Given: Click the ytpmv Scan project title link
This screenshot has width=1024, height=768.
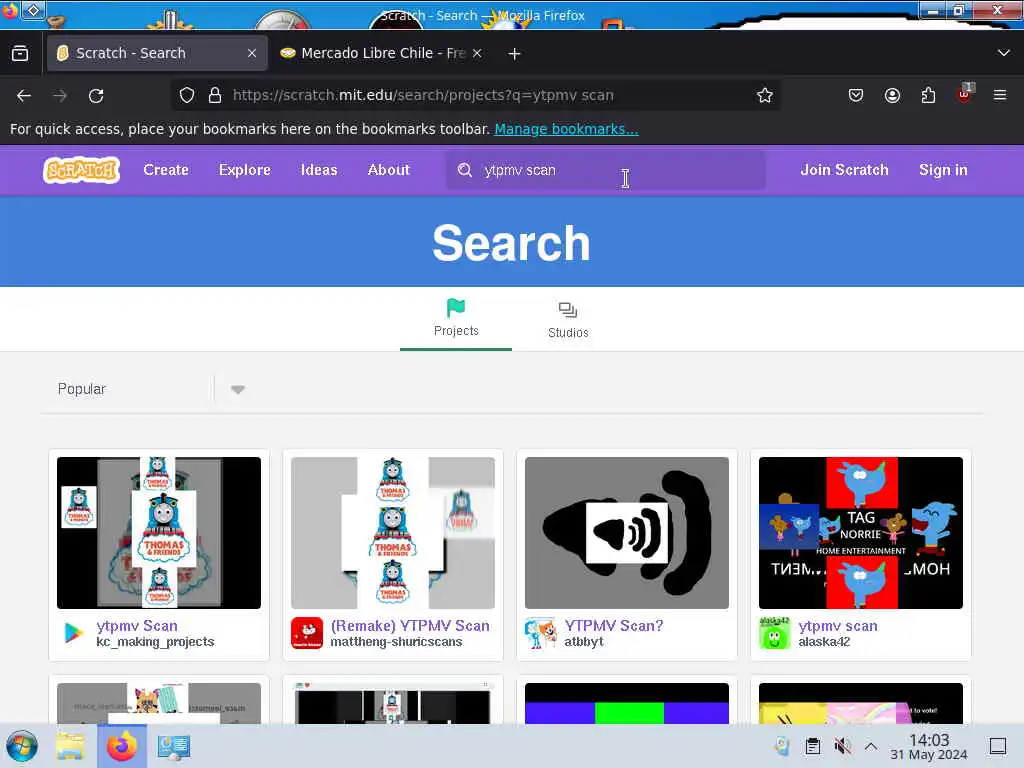Looking at the screenshot, I should (136, 626).
